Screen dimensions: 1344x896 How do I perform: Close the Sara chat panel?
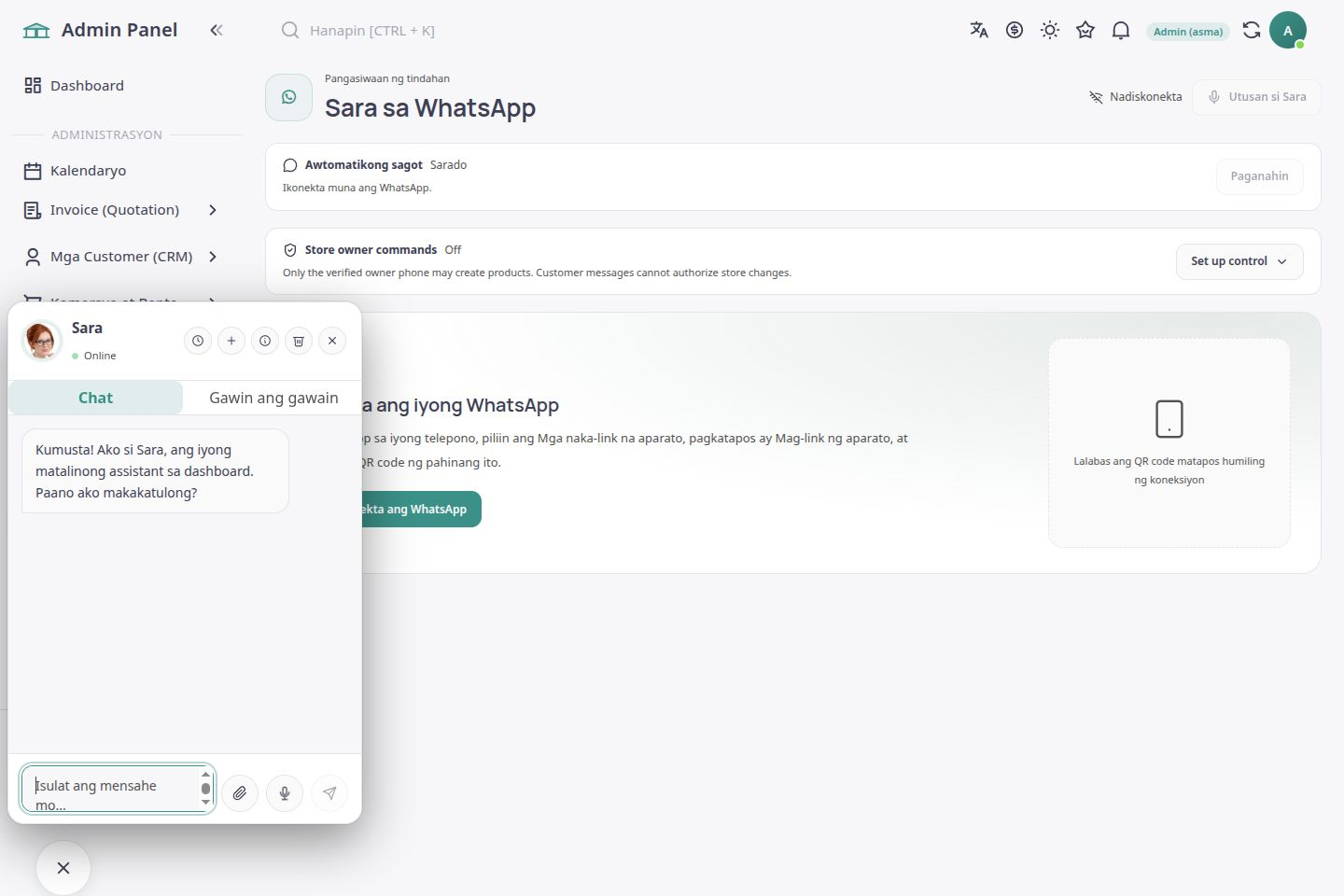click(x=332, y=341)
